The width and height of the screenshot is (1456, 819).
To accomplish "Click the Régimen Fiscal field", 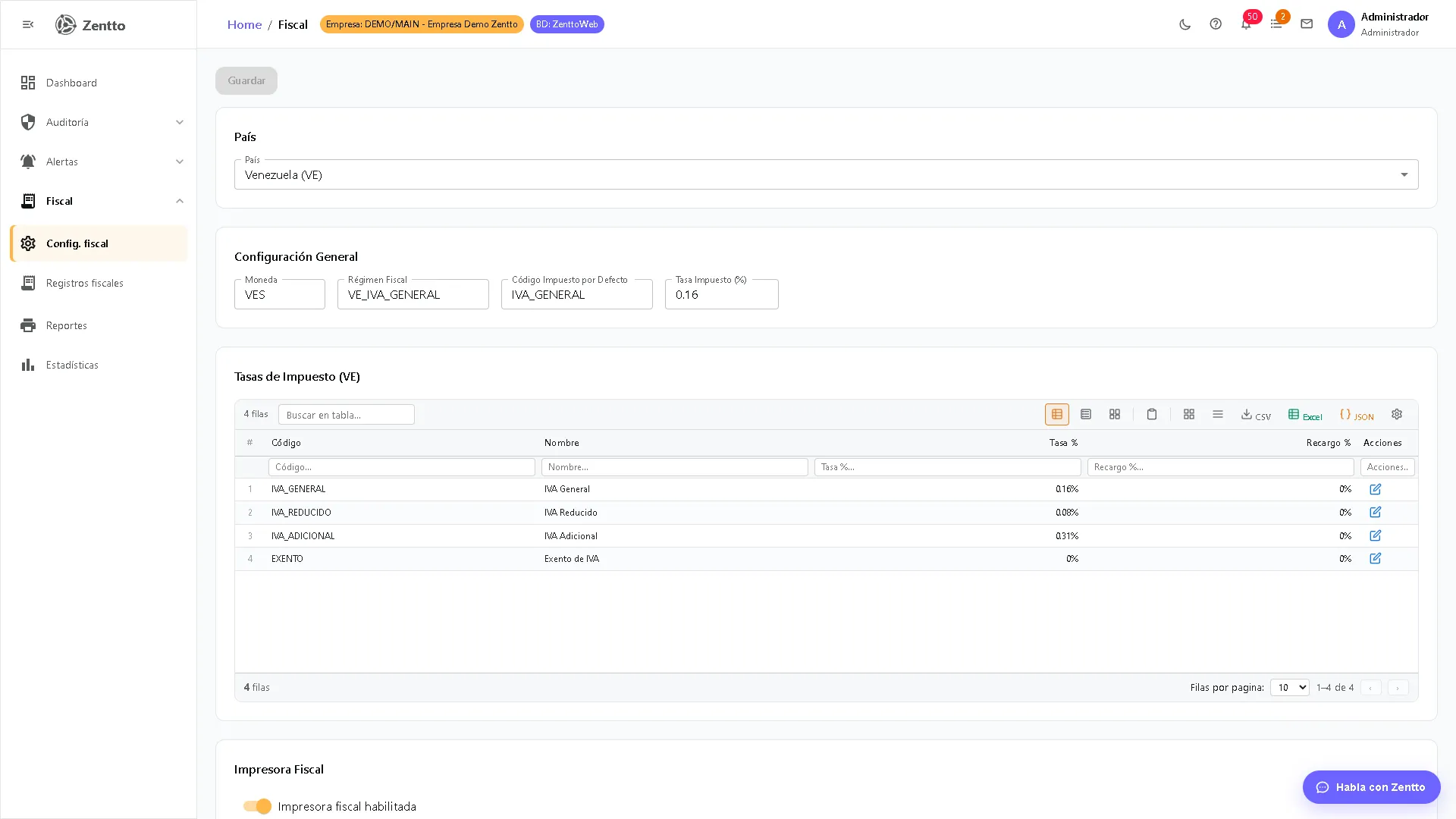I will [x=413, y=294].
